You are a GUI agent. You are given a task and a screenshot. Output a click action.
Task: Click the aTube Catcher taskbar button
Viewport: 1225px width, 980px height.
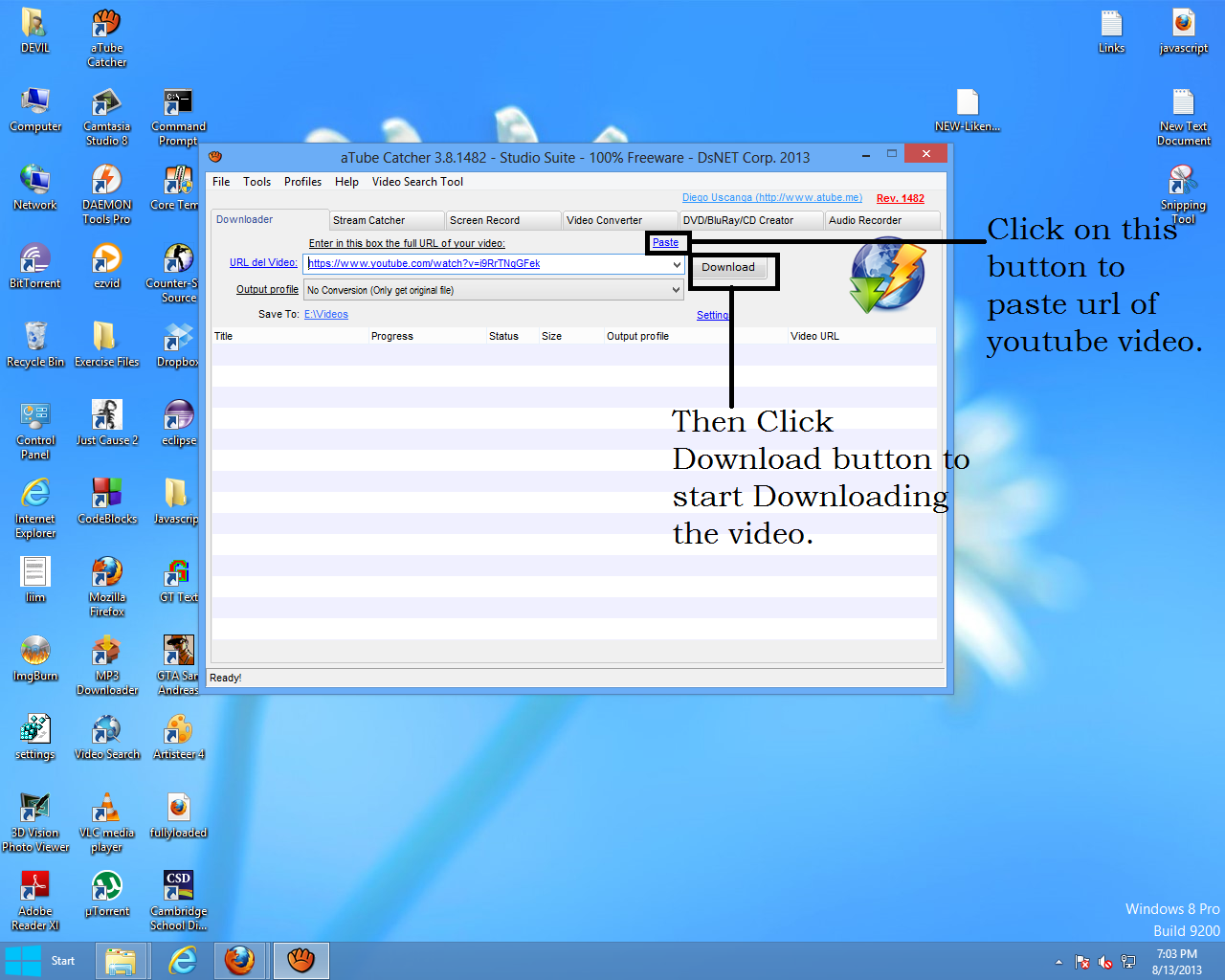click(x=301, y=961)
